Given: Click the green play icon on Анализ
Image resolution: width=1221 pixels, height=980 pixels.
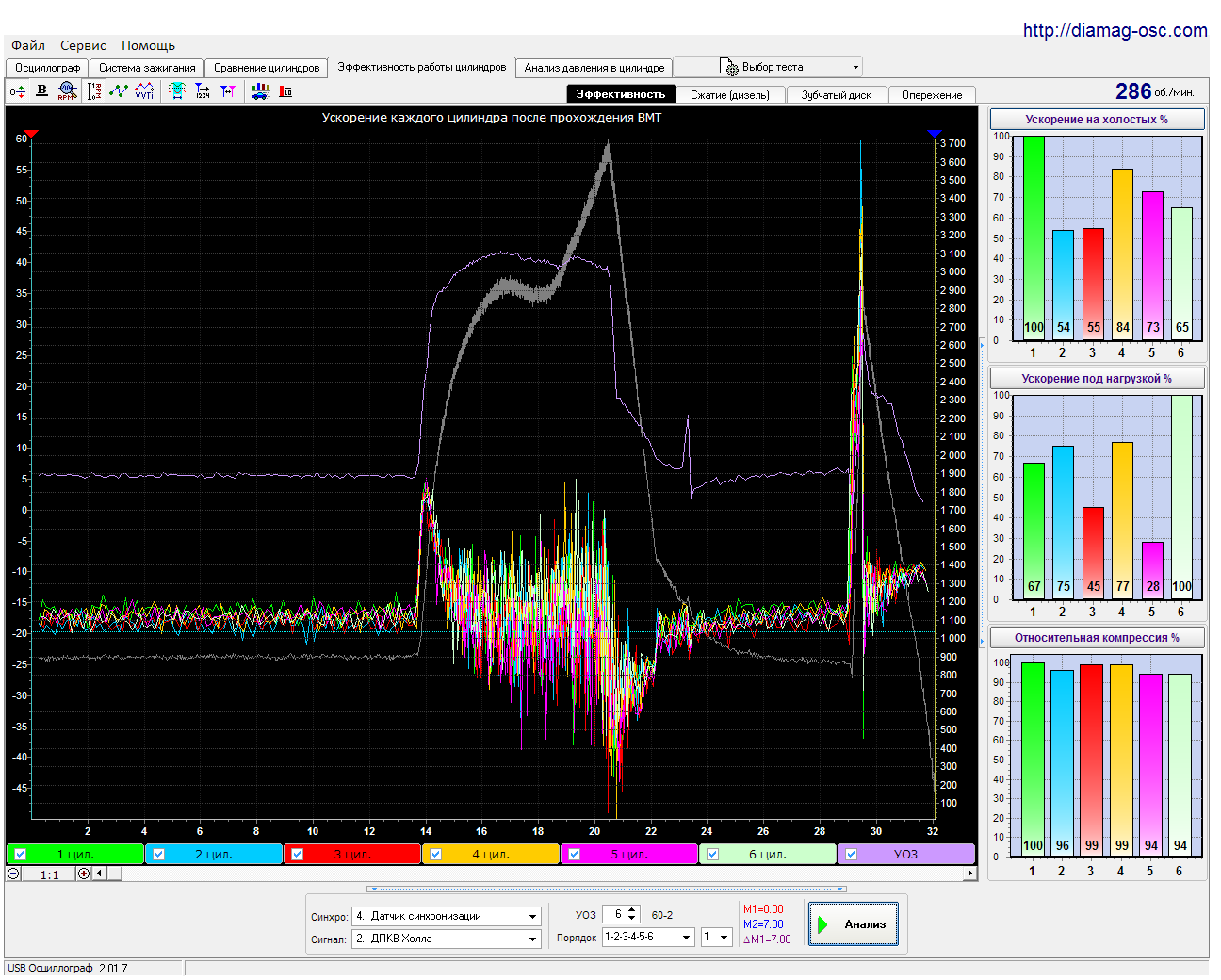Looking at the screenshot, I should click(823, 924).
